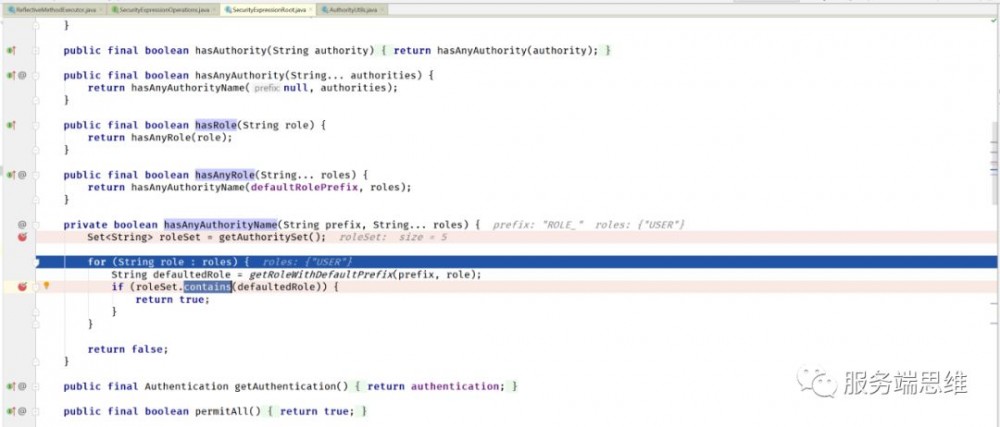This screenshot has height=427, width=1000.
Task: Expand the folded permitAll method
Action: click(36, 411)
